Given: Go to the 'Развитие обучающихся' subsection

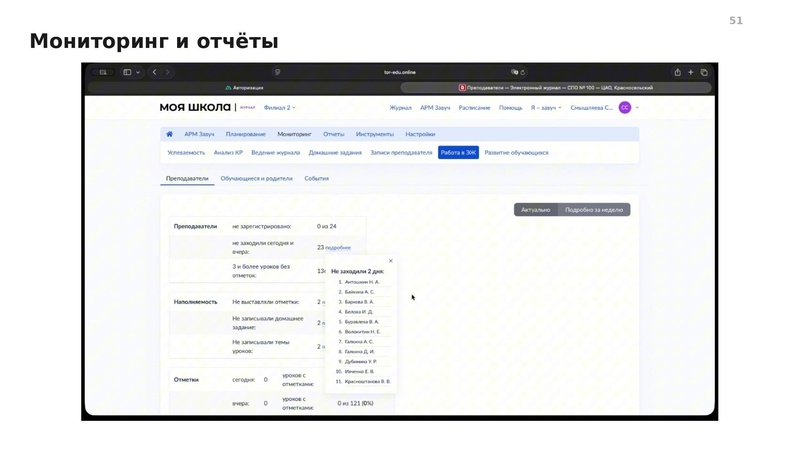Looking at the screenshot, I should pos(516,153).
